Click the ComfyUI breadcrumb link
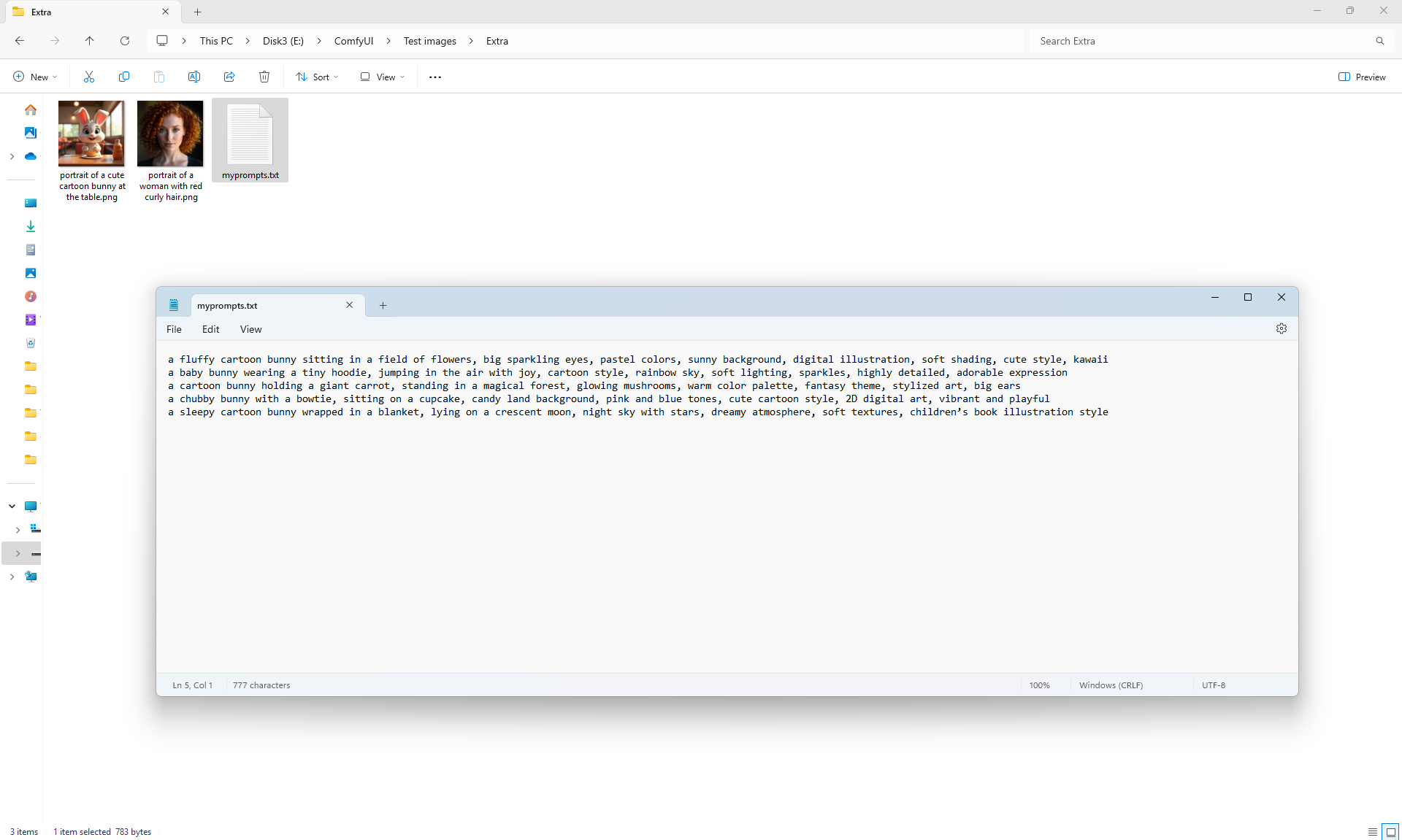The width and height of the screenshot is (1402, 840). [x=353, y=41]
